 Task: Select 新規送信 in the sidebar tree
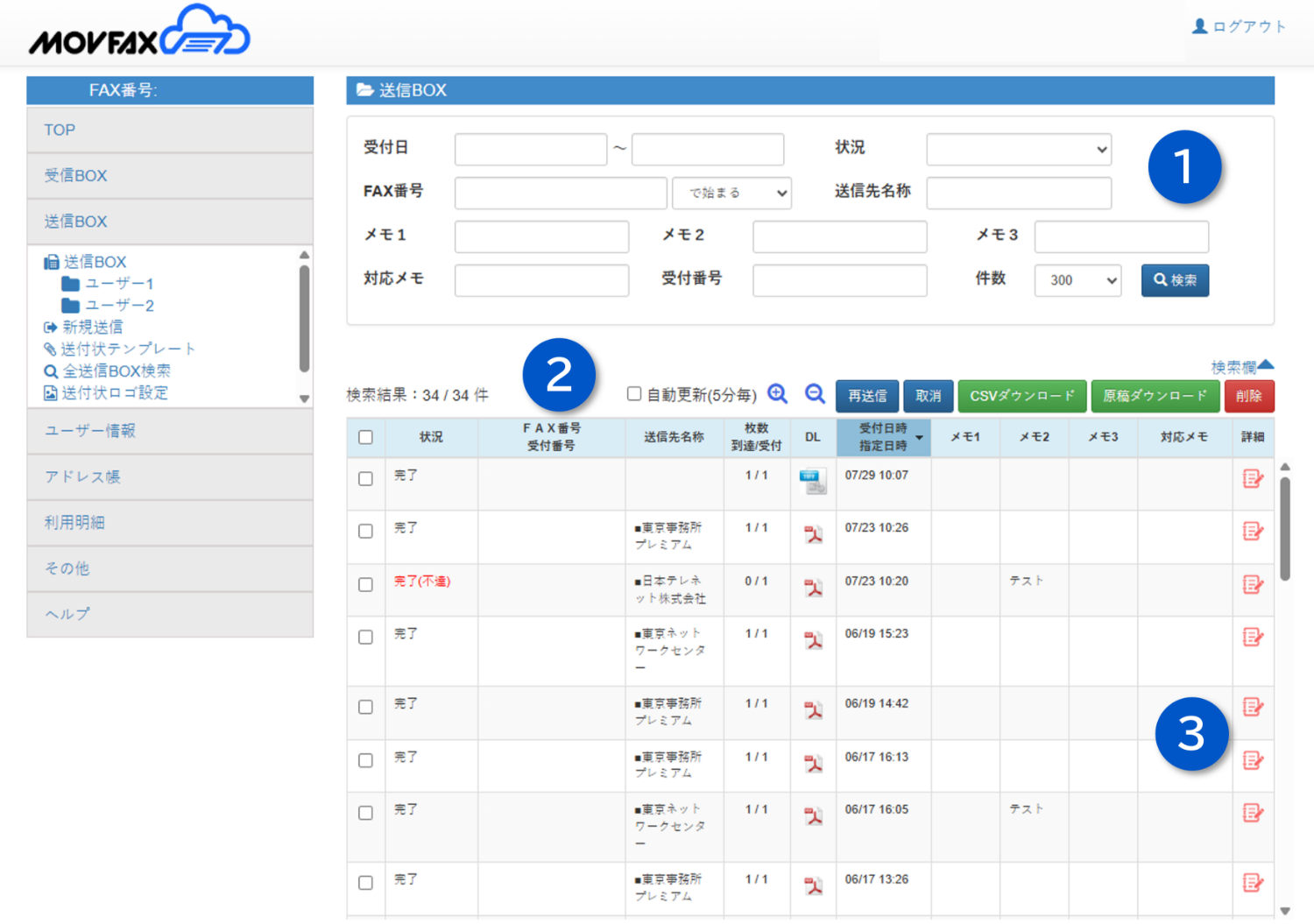84,327
